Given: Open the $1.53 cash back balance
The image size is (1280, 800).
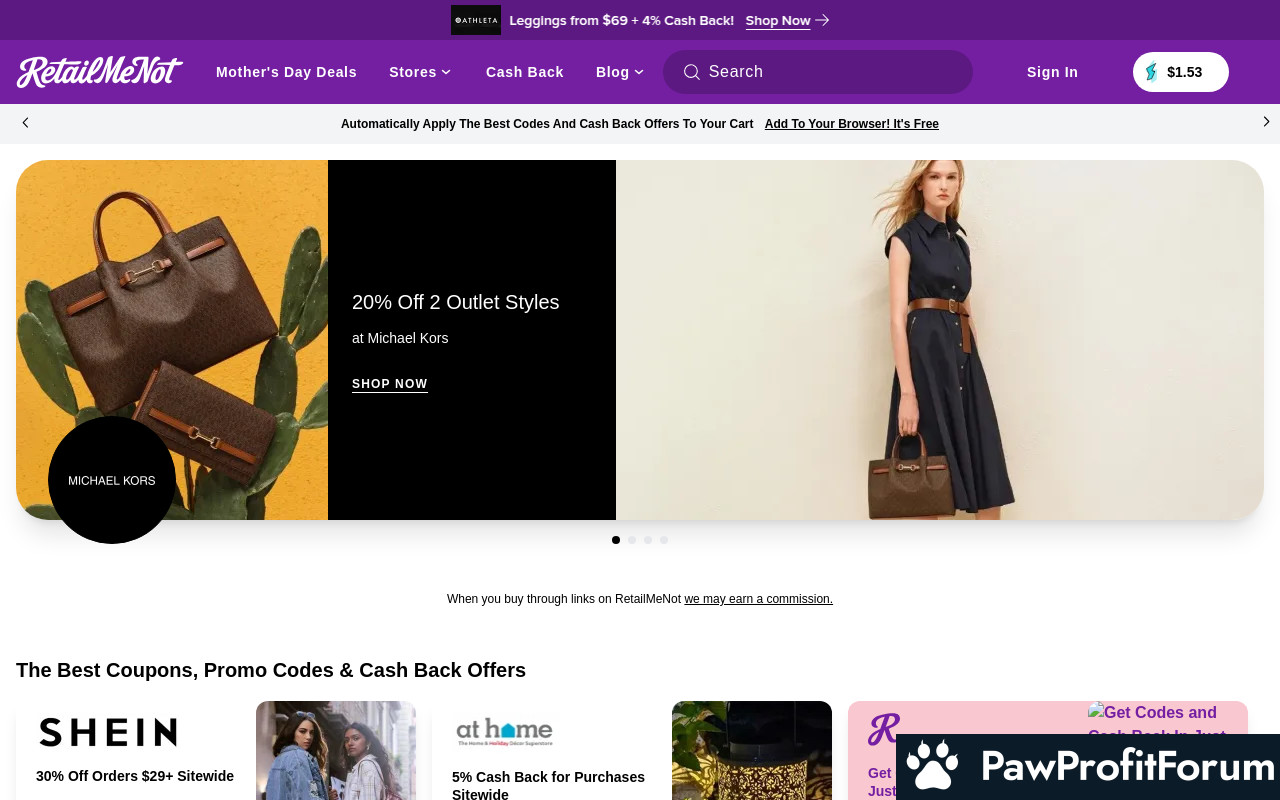Looking at the screenshot, I should (1180, 72).
